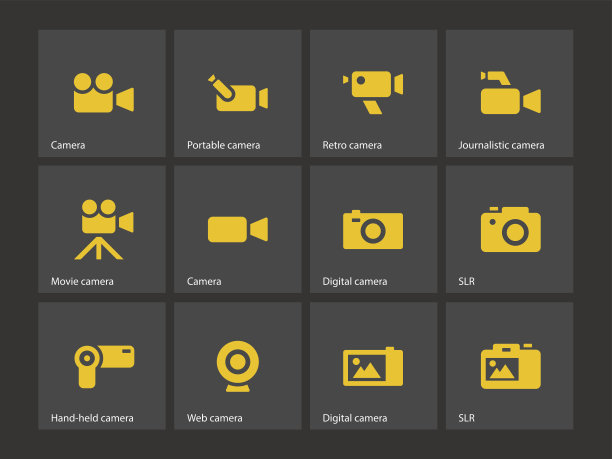Click "SLR" label under the landscape-picture icon

(x=466, y=418)
